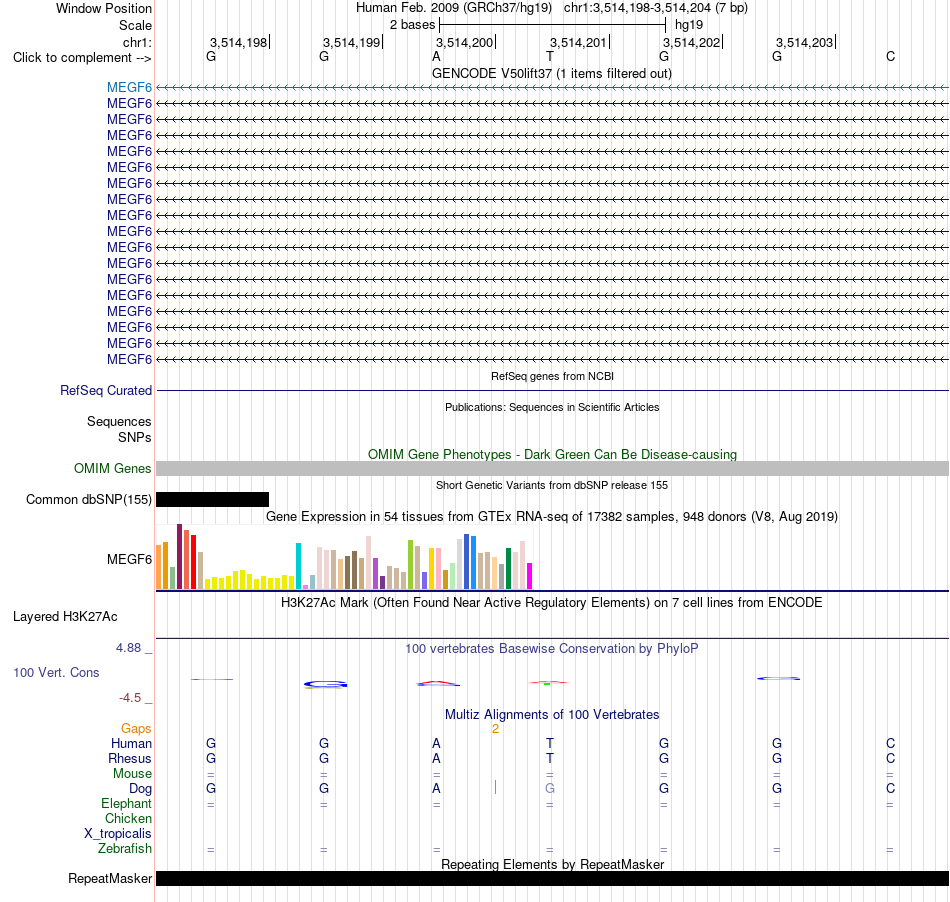Click the Scale track label
950x902 pixels.
click(x=135, y=25)
